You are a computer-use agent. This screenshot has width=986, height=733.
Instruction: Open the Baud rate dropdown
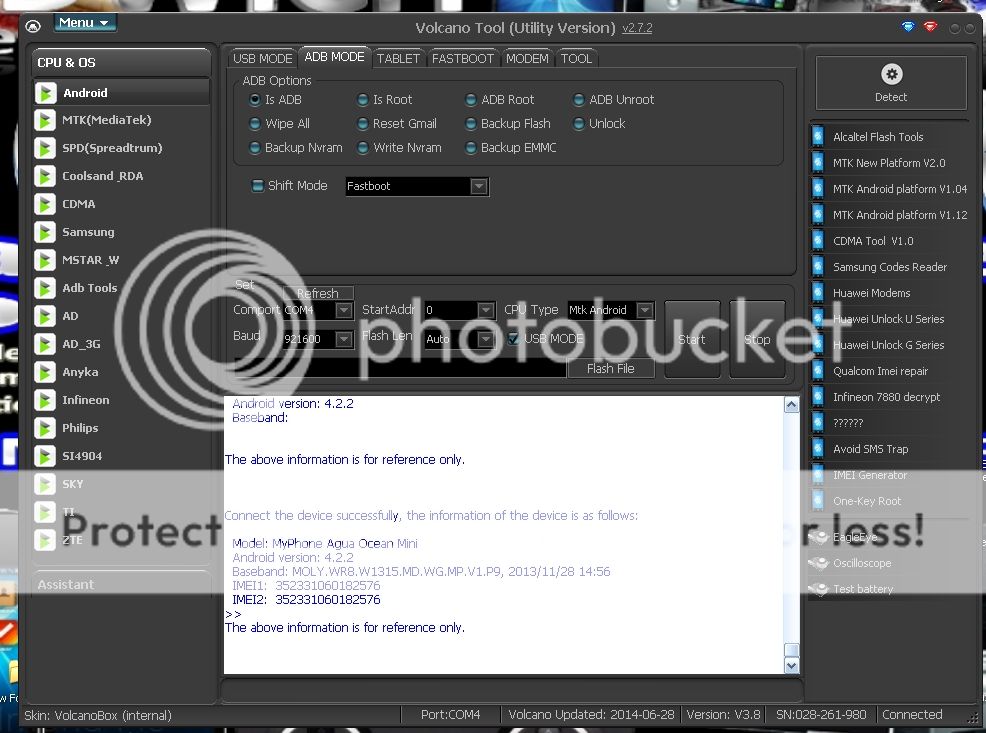pyautogui.click(x=344, y=340)
